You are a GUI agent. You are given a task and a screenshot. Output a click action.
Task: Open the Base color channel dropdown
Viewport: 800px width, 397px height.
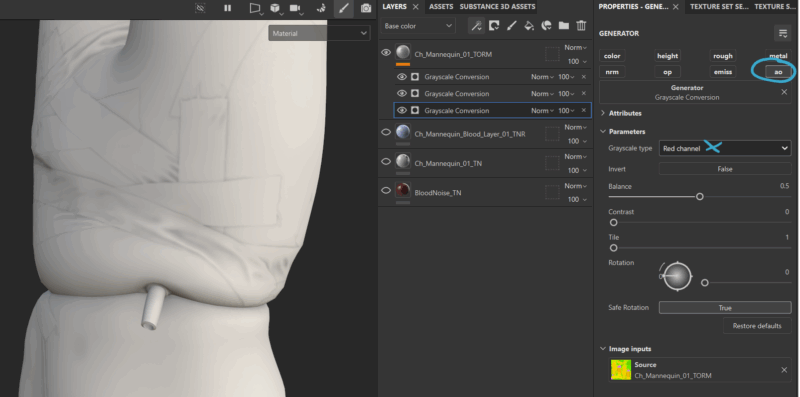click(418, 26)
